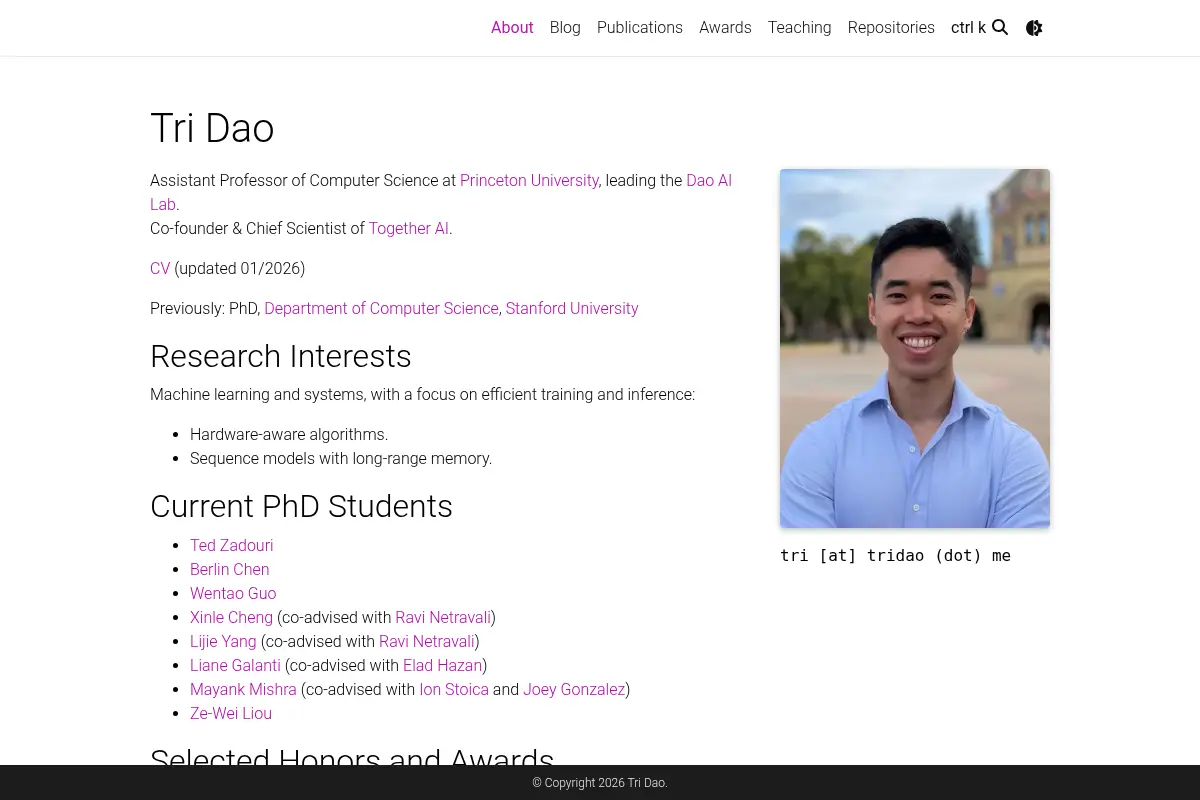Go to the Teaching page

coord(799,28)
